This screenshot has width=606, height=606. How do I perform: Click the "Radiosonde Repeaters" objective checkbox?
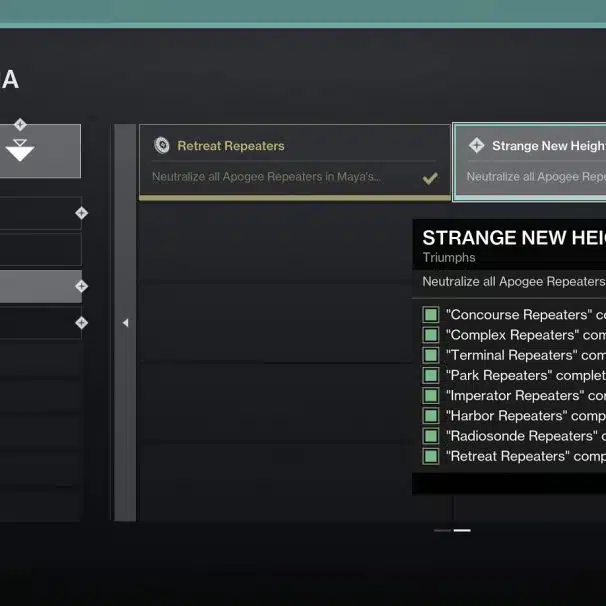(x=431, y=436)
